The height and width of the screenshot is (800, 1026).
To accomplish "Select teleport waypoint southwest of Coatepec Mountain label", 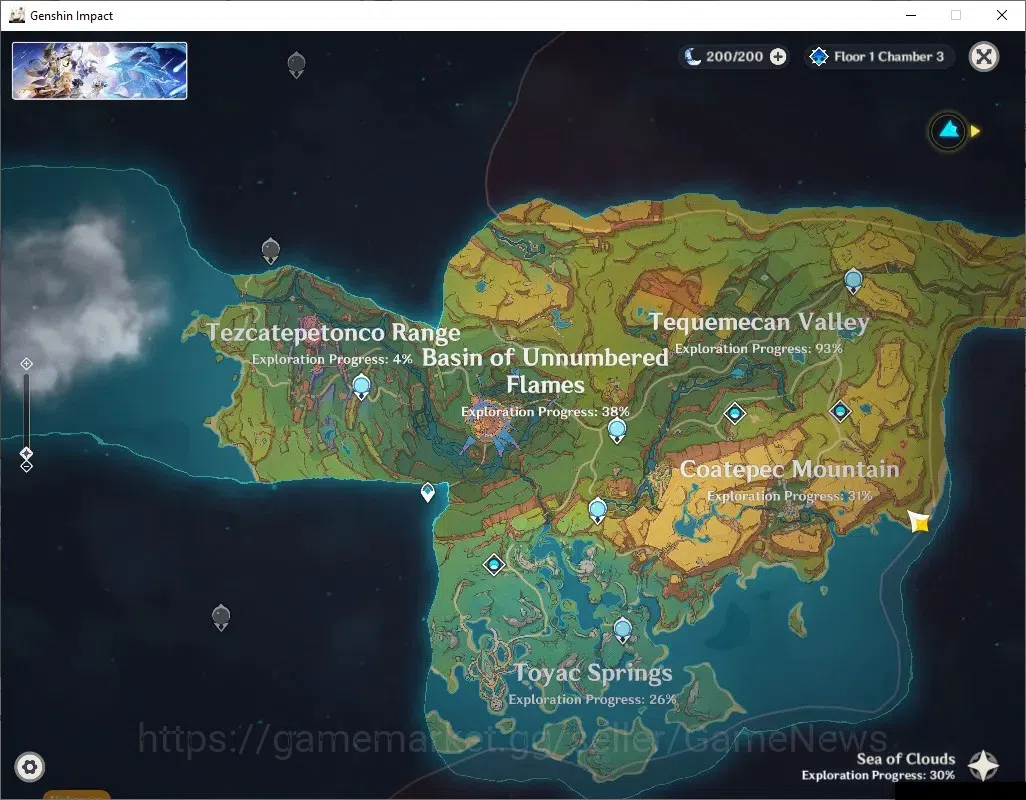I will click(x=597, y=510).
